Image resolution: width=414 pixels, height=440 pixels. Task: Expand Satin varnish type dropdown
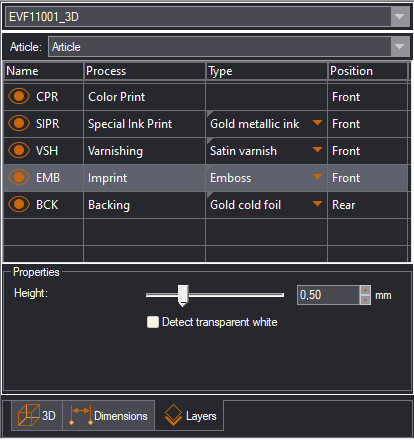(317, 150)
